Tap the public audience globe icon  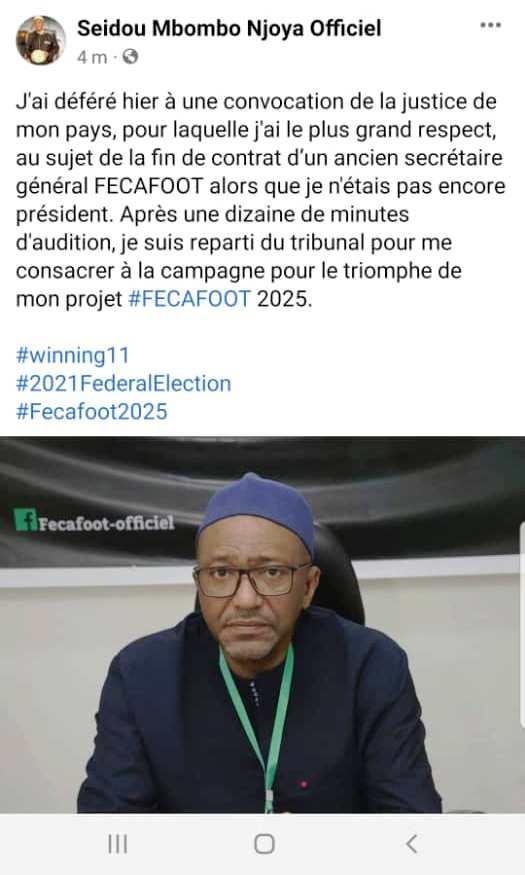tap(130, 56)
